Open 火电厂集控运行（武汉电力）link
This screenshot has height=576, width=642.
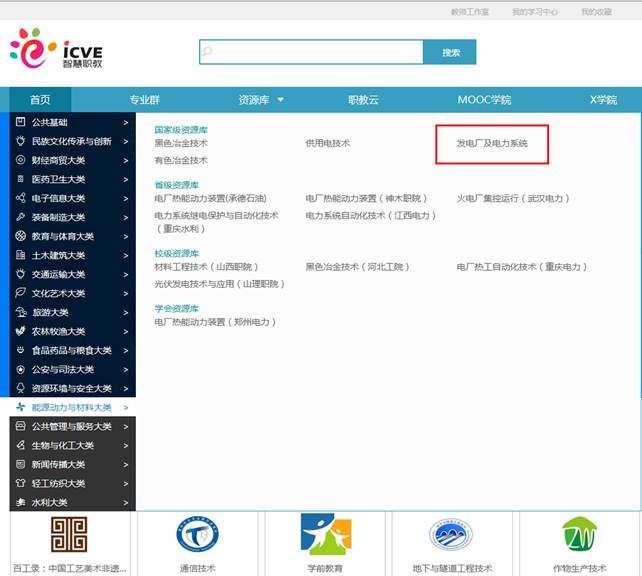click(x=513, y=199)
